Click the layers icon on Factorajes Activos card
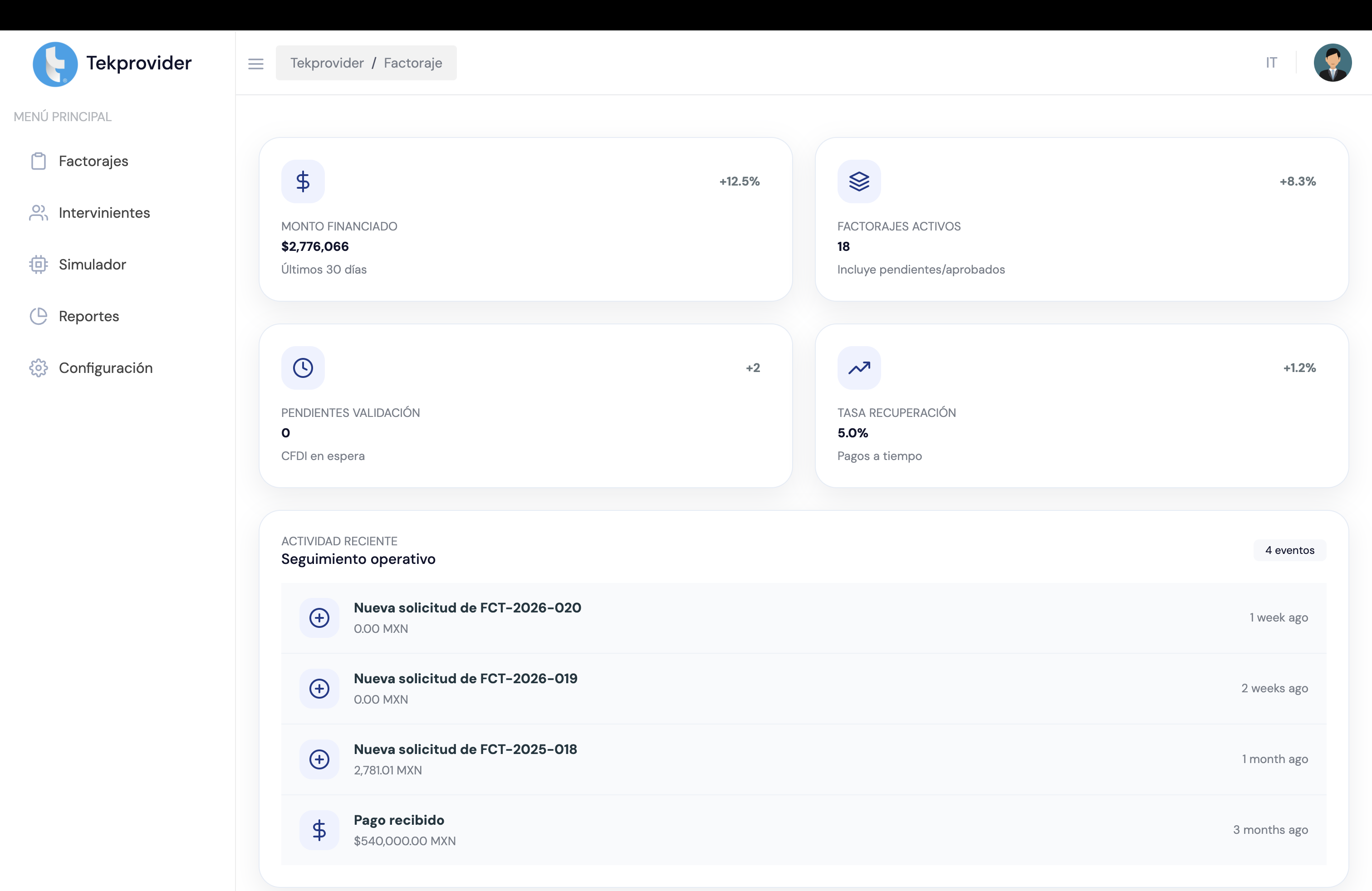 tap(859, 181)
